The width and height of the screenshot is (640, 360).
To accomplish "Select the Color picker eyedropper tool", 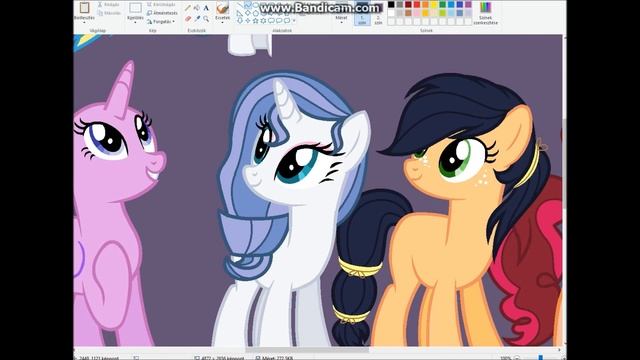I will [x=197, y=19].
